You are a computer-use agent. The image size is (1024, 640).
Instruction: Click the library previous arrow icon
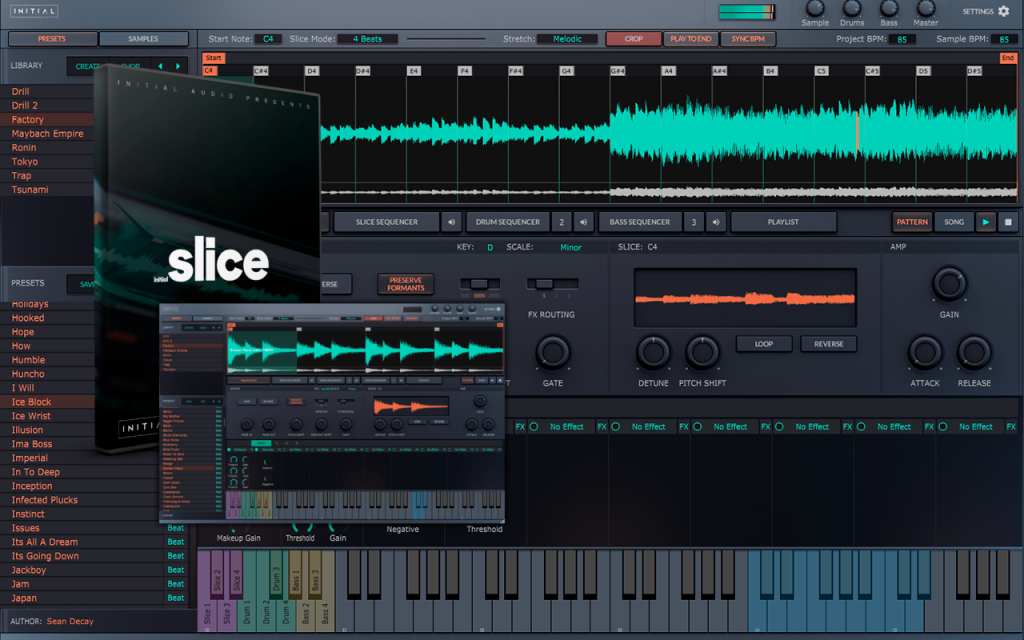(x=161, y=66)
